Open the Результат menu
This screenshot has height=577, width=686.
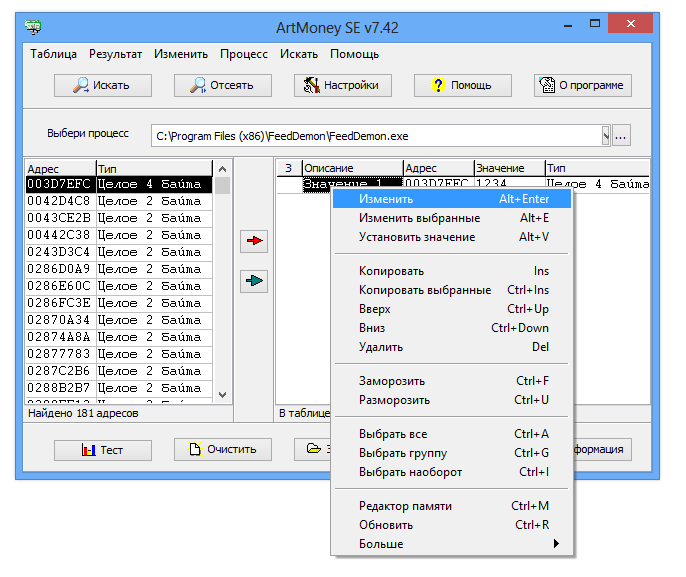[116, 54]
